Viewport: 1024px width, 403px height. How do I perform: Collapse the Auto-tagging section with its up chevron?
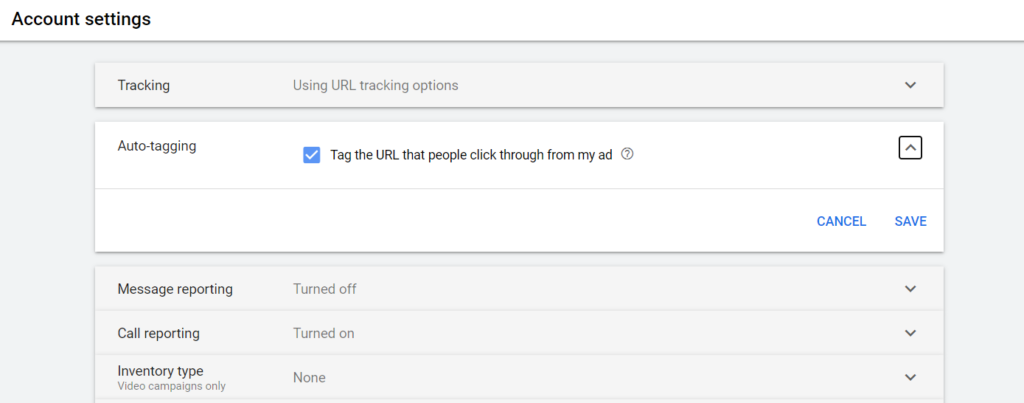[910, 147]
